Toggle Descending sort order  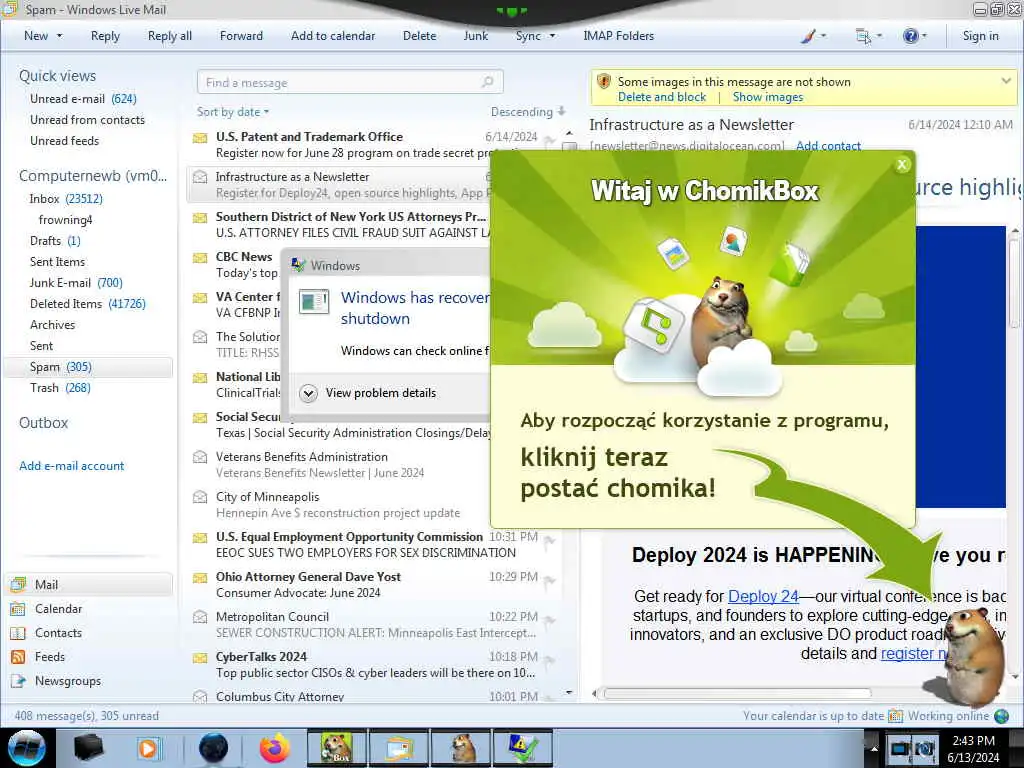click(528, 112)
